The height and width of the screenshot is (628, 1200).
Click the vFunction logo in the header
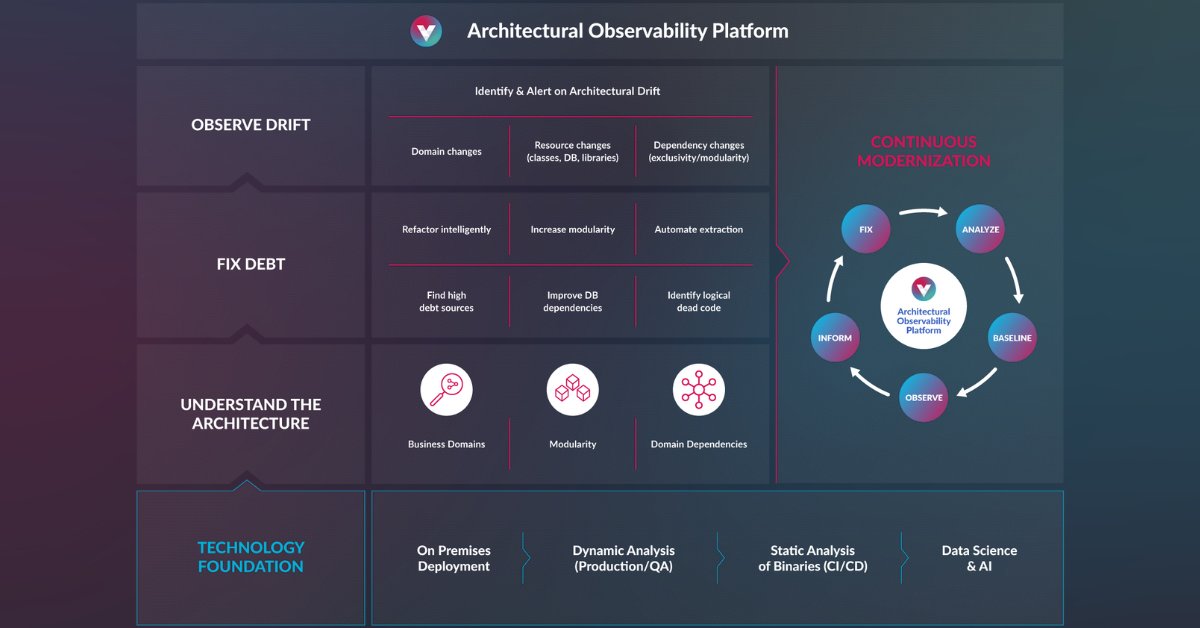pyautogui.click(x=425, y=30)
